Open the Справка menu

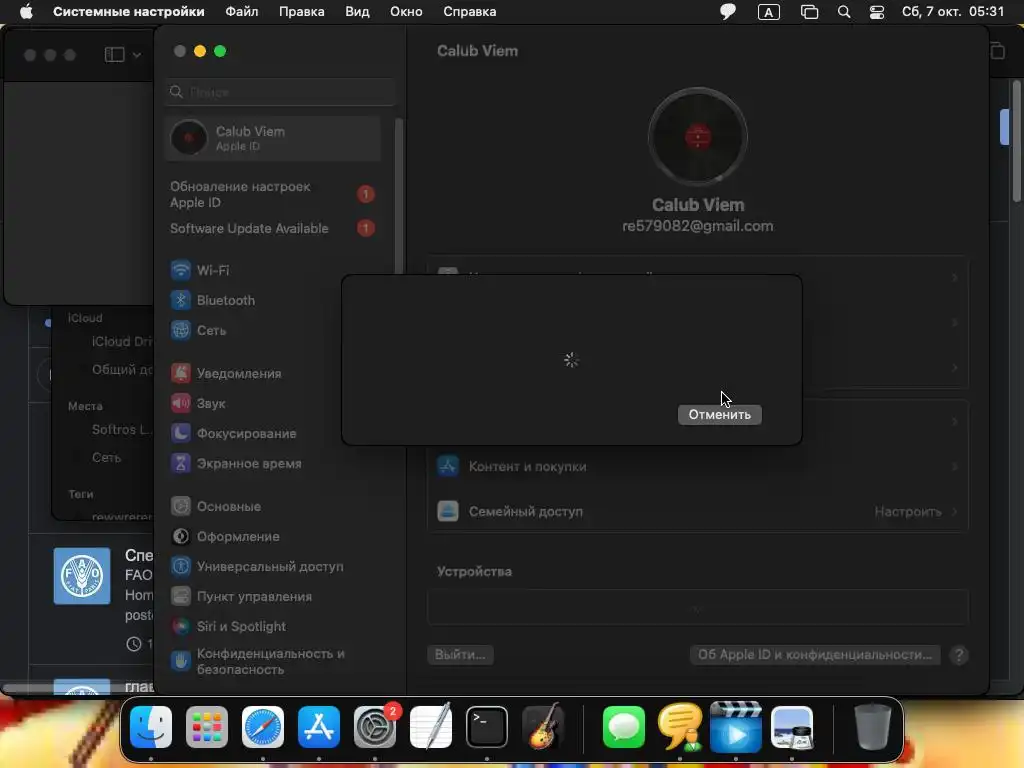click(470, 12)
